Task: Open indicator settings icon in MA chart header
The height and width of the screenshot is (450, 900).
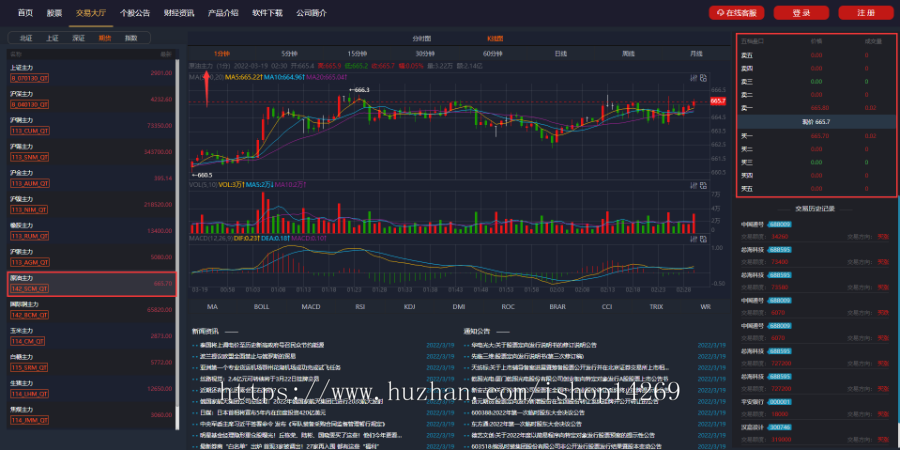Action: (x=693, y=77)
